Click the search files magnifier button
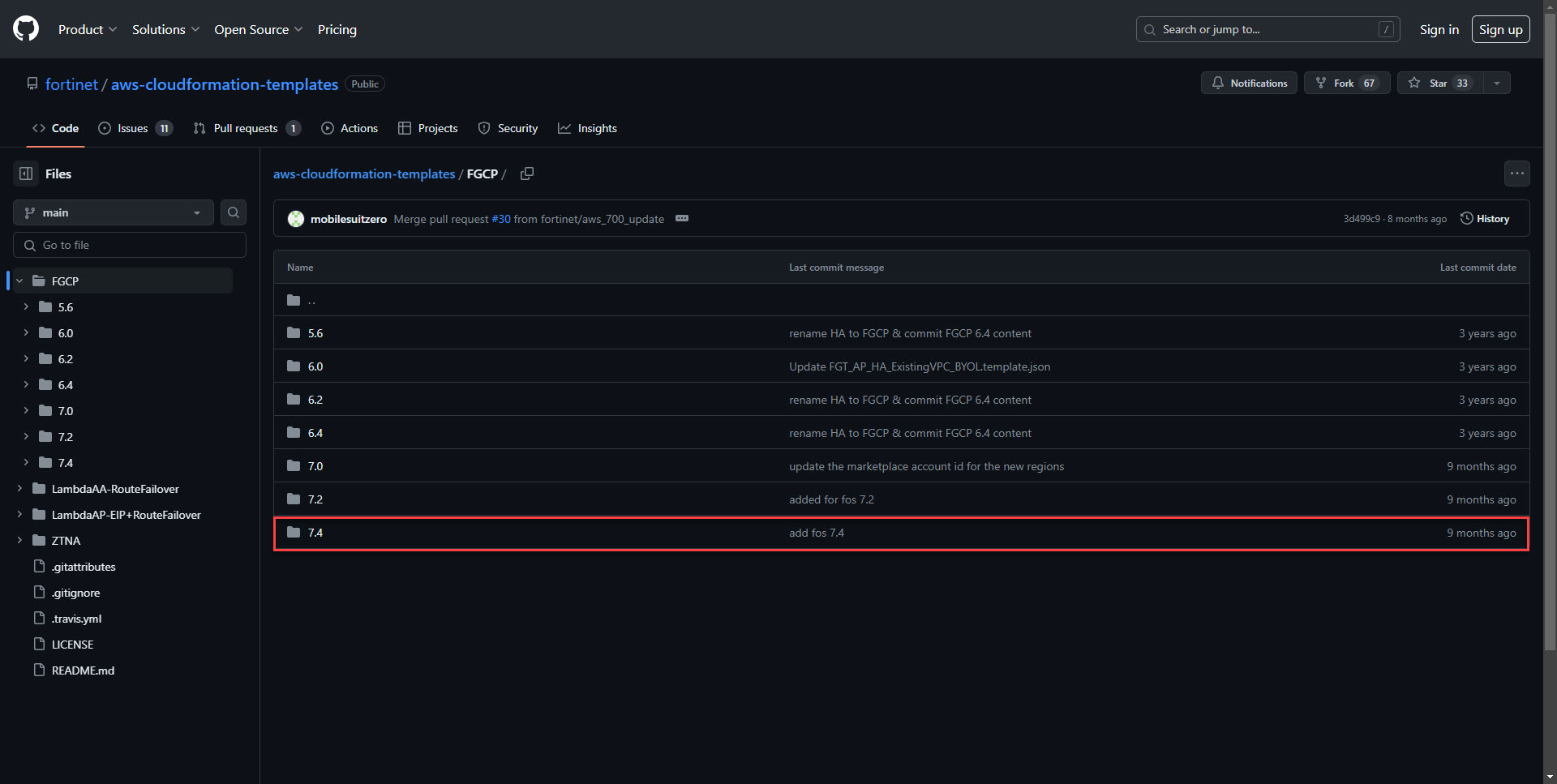 [234, 212]
